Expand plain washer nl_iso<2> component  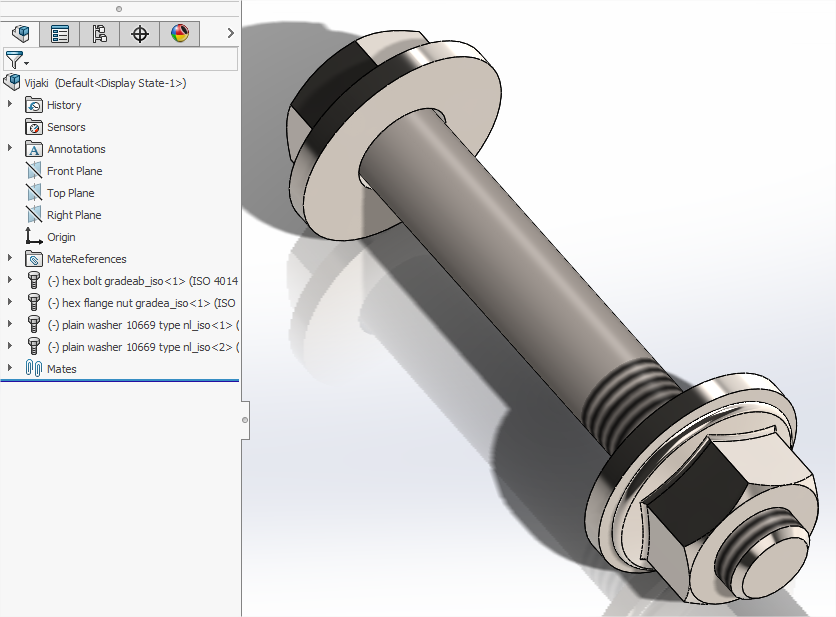coord(10,347)
